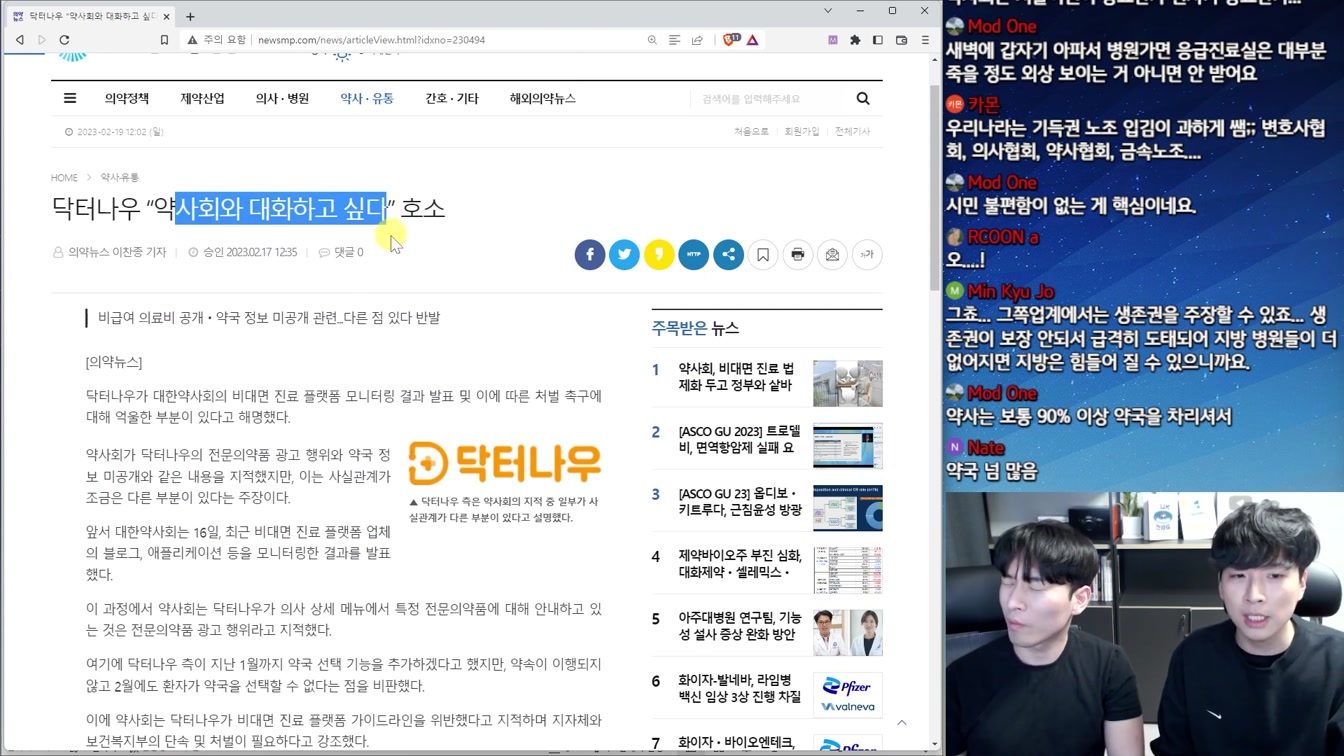The width and height of the screenshot is (1344, 756).
Task: Open 약사유통 breadcrumb
Action: [119, 178]
